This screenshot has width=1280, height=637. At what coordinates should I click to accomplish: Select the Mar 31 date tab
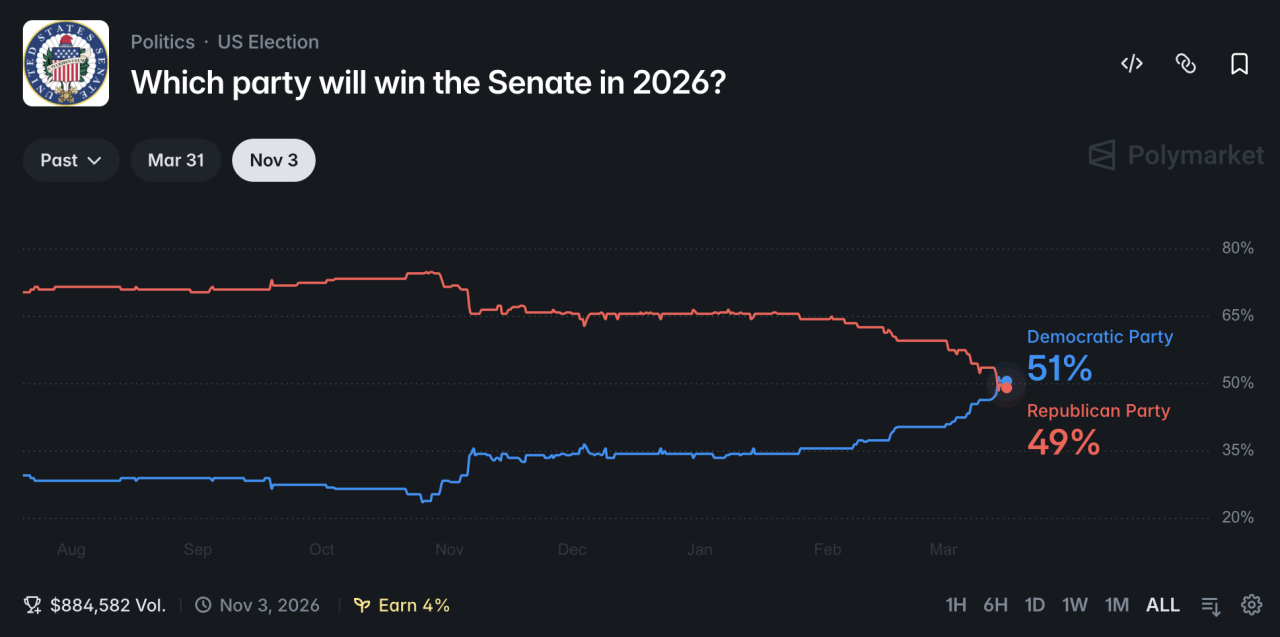pyautogui.click(x=176, y=160)
